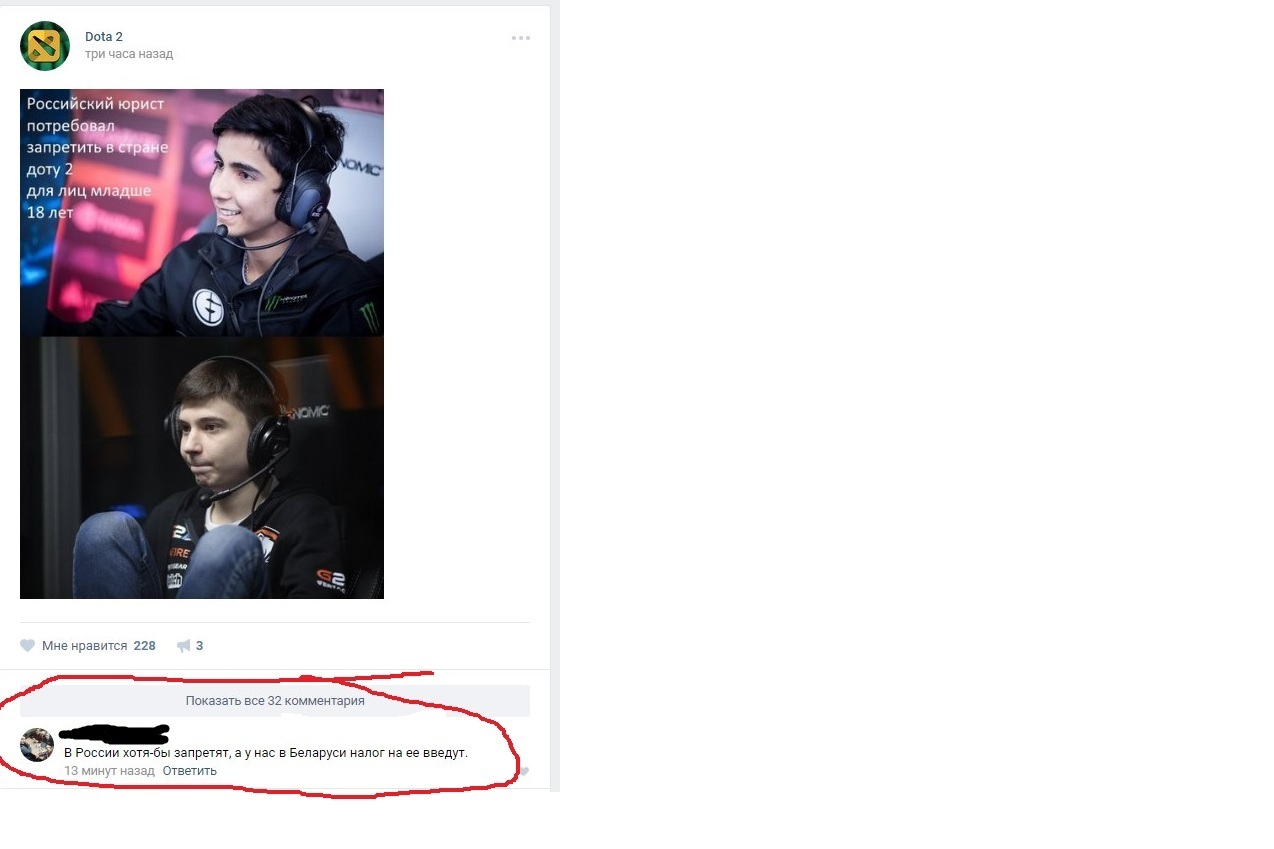Click the 228 likes counter
The width and height of the screenshot is (1274, 849).
point(144,646)
